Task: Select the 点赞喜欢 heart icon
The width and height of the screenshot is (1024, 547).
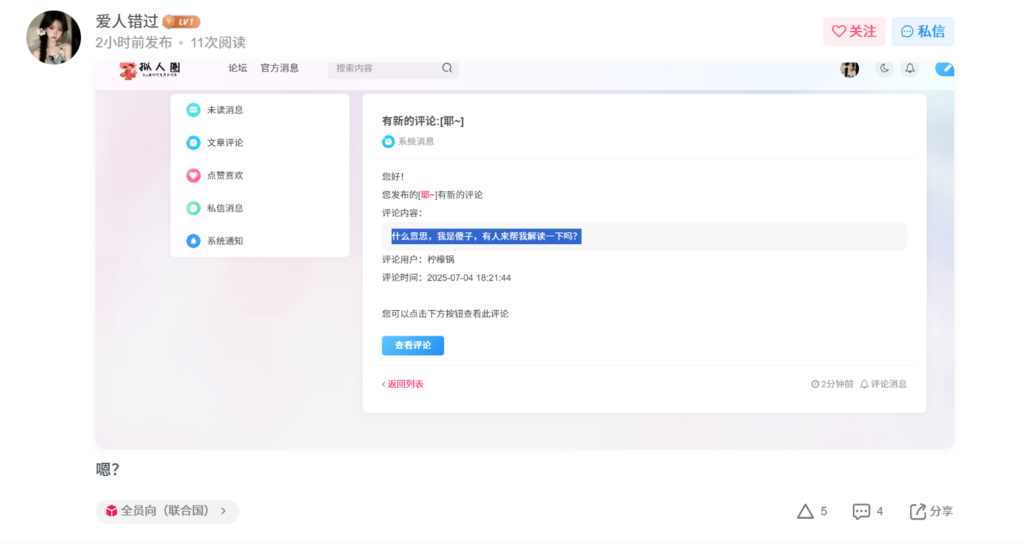Action: pos(193,176)
